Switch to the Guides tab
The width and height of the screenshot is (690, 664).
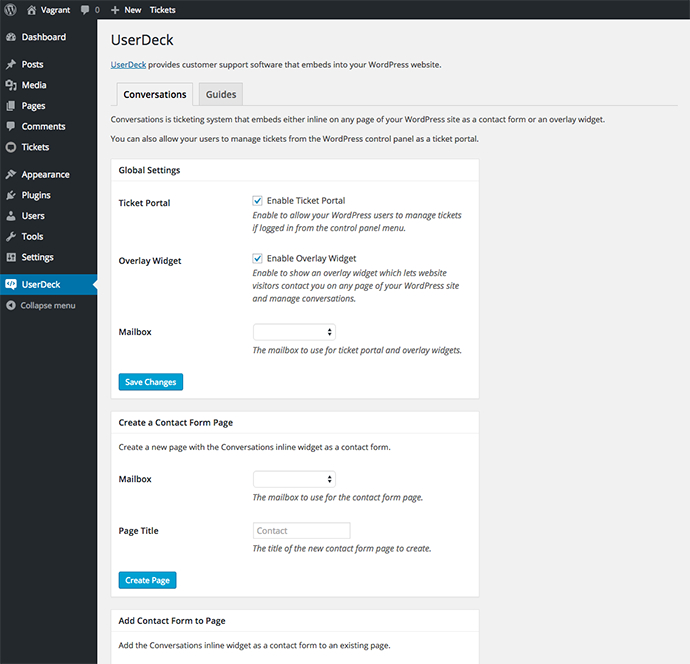click(x=220, y=95)
